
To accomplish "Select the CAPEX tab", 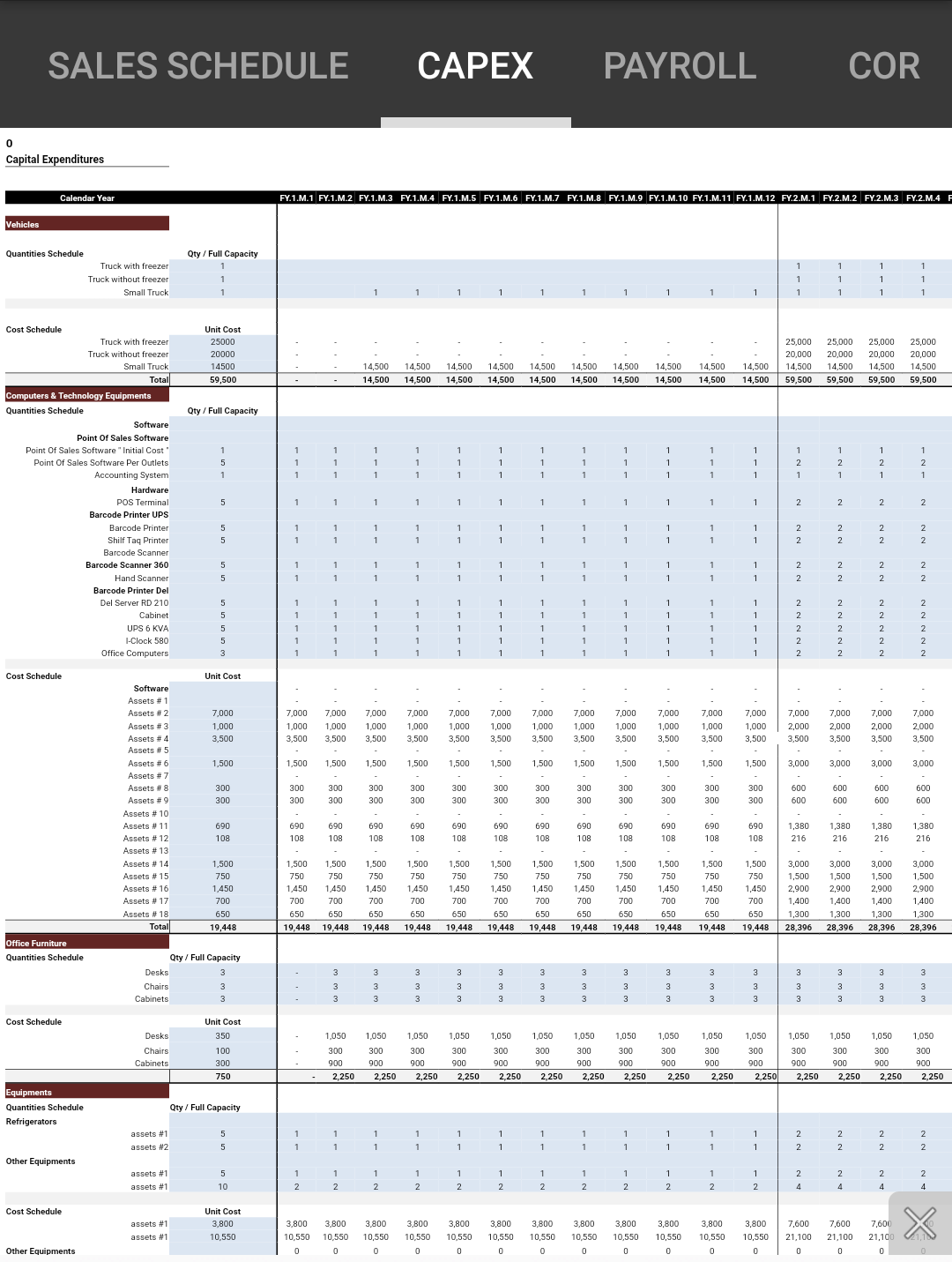I will 475,66.
